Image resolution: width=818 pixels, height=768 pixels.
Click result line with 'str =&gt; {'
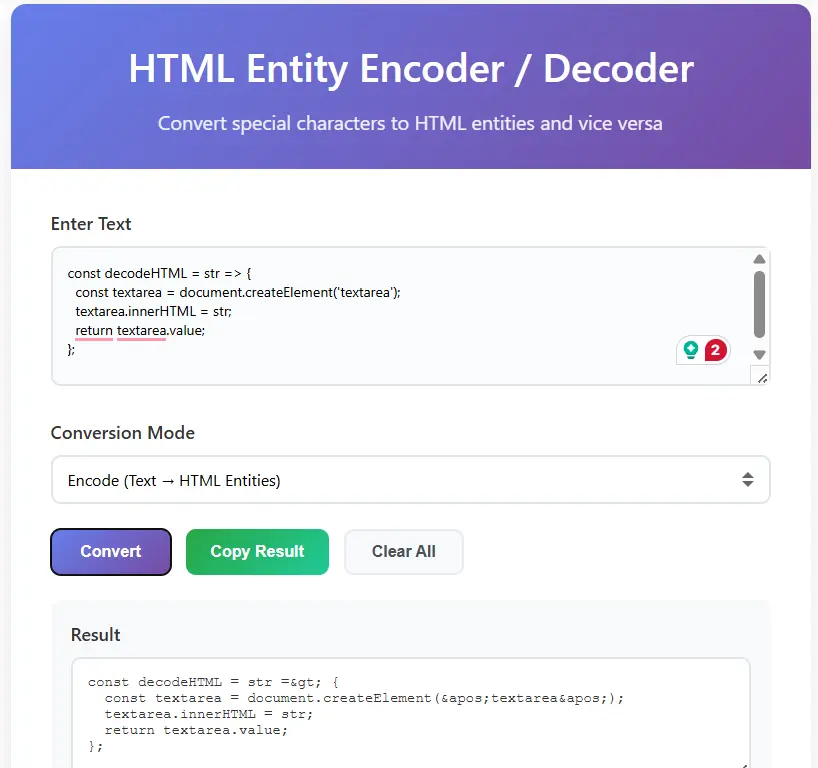pos(213,682)
